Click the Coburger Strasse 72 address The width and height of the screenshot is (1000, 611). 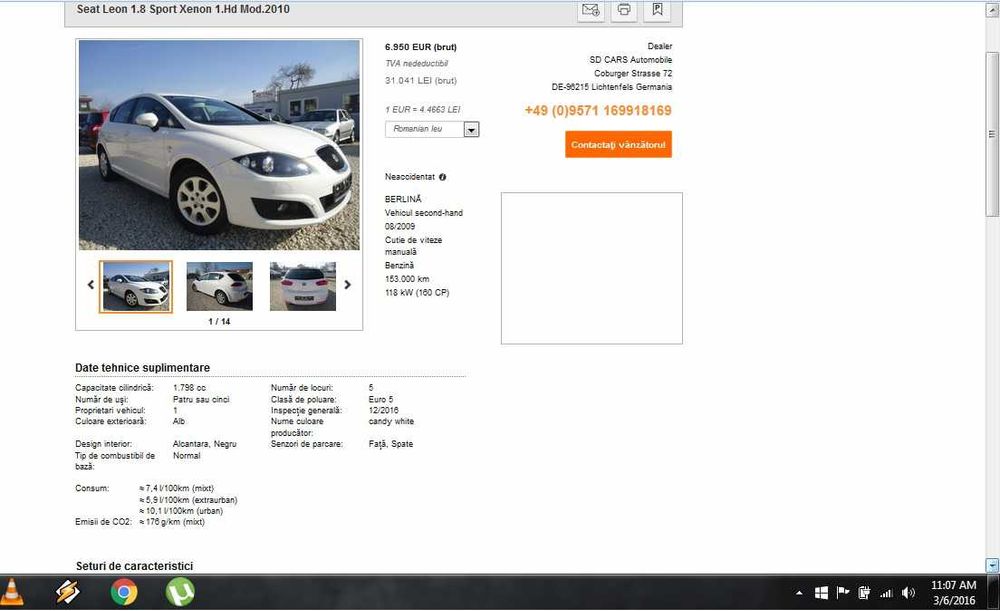tap(633, 73)
